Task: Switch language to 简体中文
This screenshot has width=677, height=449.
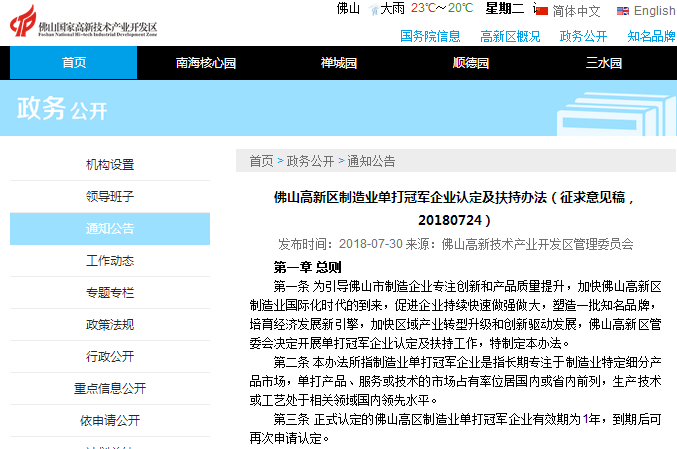Action: tap(576, 11)
